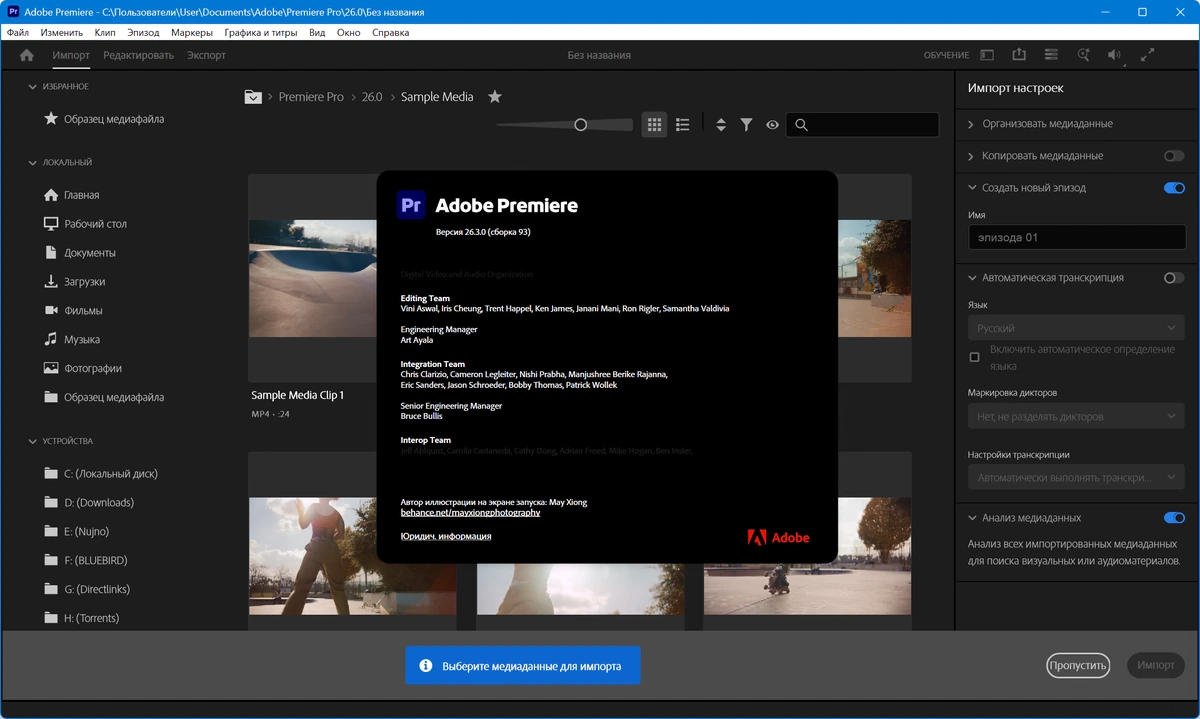Go to the Home screen icon
Viewport: 1200px width, 719px height.
point(27,55)
